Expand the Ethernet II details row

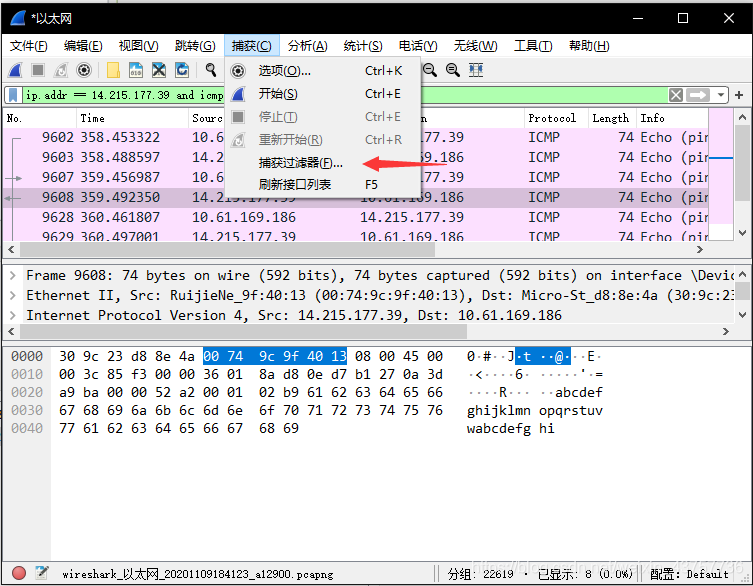13,295
